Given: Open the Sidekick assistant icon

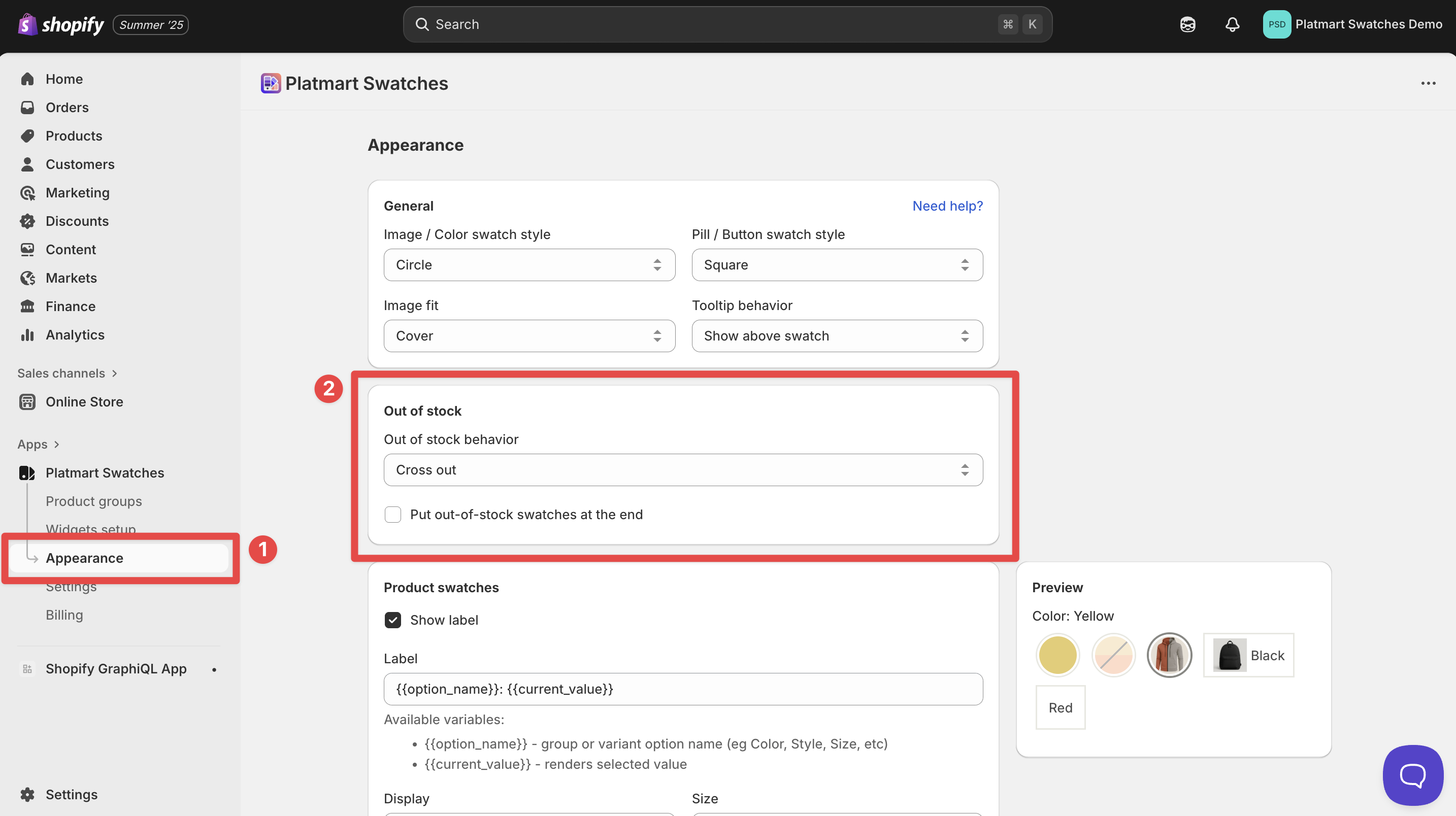Looking at the screenshot, I should point(1187,24).
